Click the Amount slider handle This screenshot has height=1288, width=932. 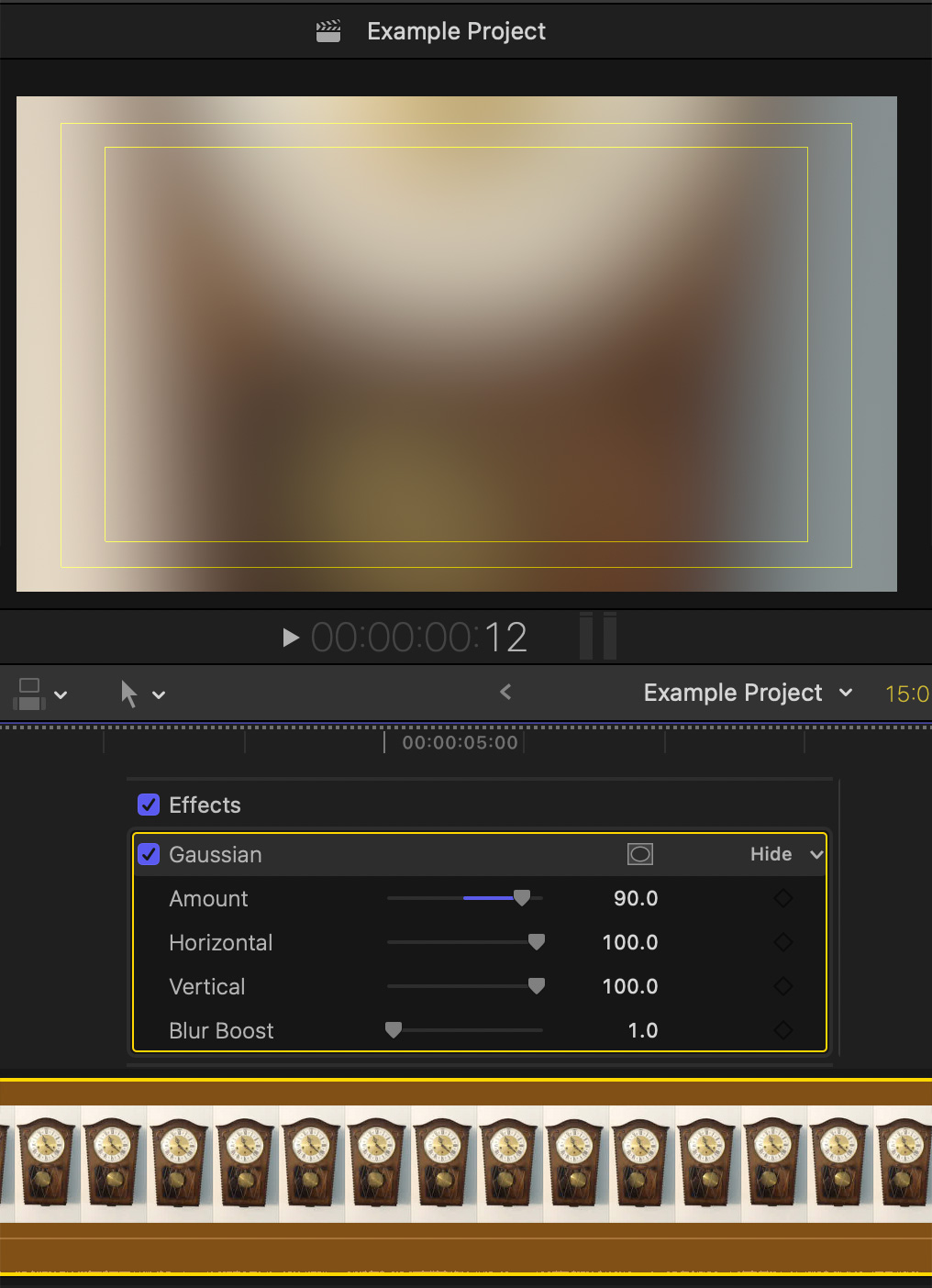(522, 898)
